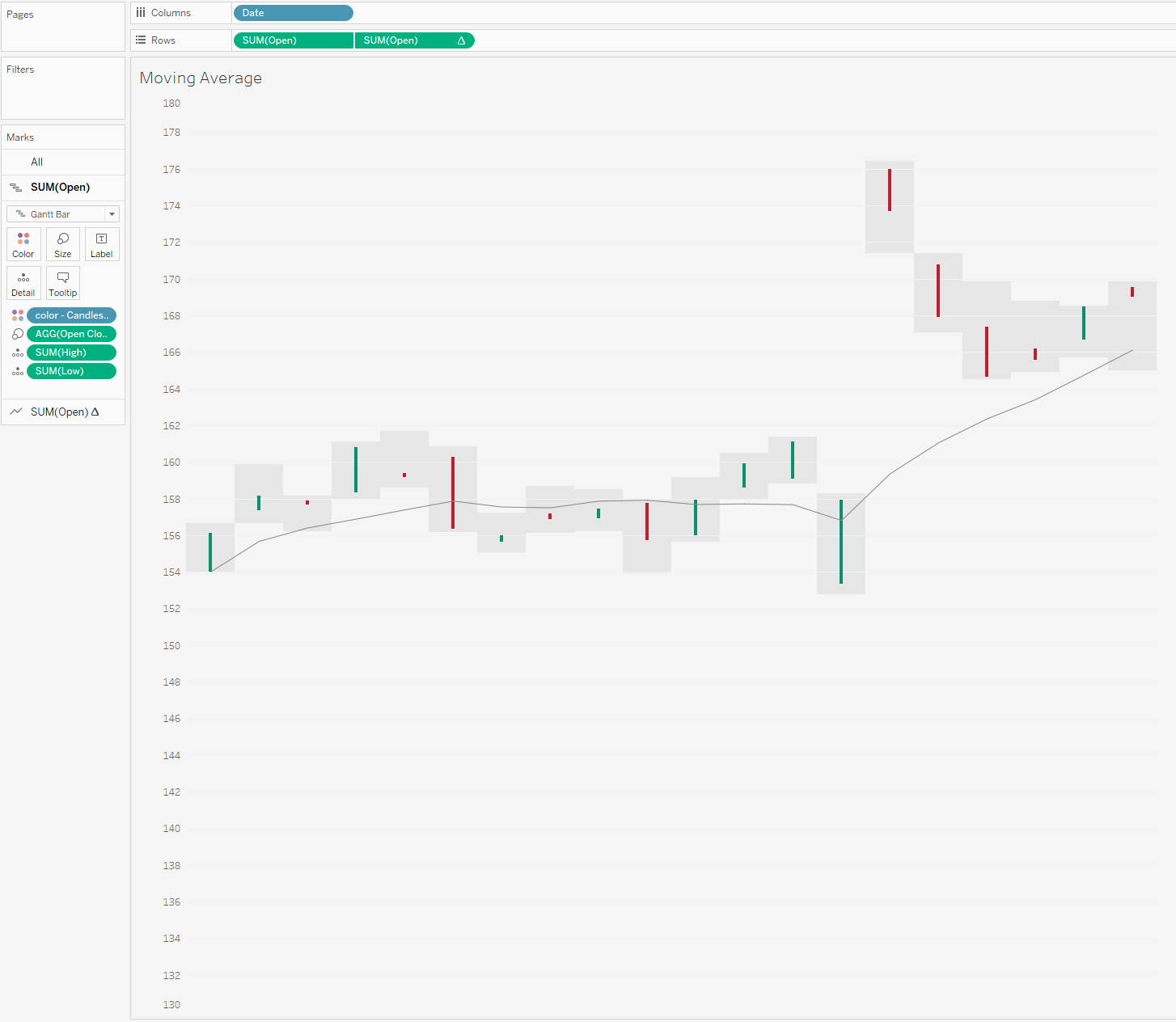
Task: Click the Date pill on Columns shelf
Action: point(293,13)
